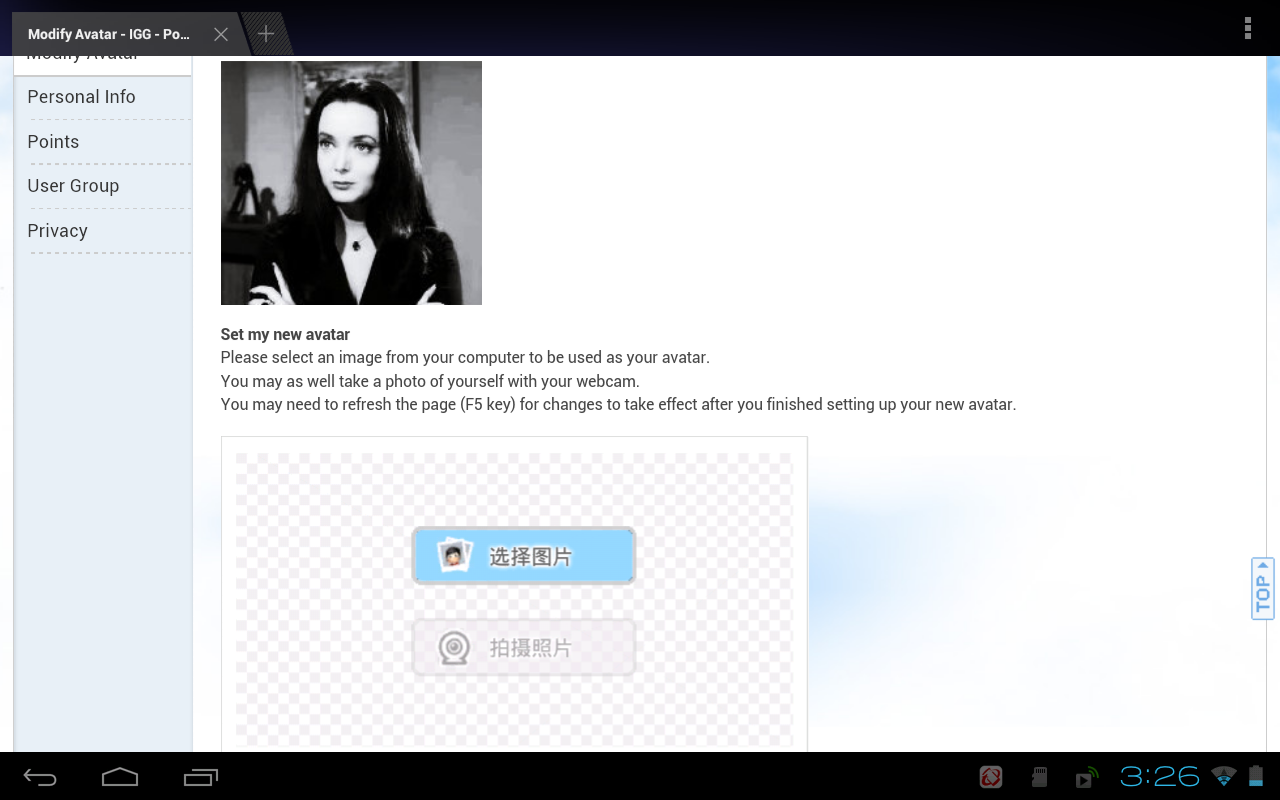The height and width of the screenshot is (800, 1280).
Task: Click the 'Please select an image' instruction line
Action: coord(465,357)
